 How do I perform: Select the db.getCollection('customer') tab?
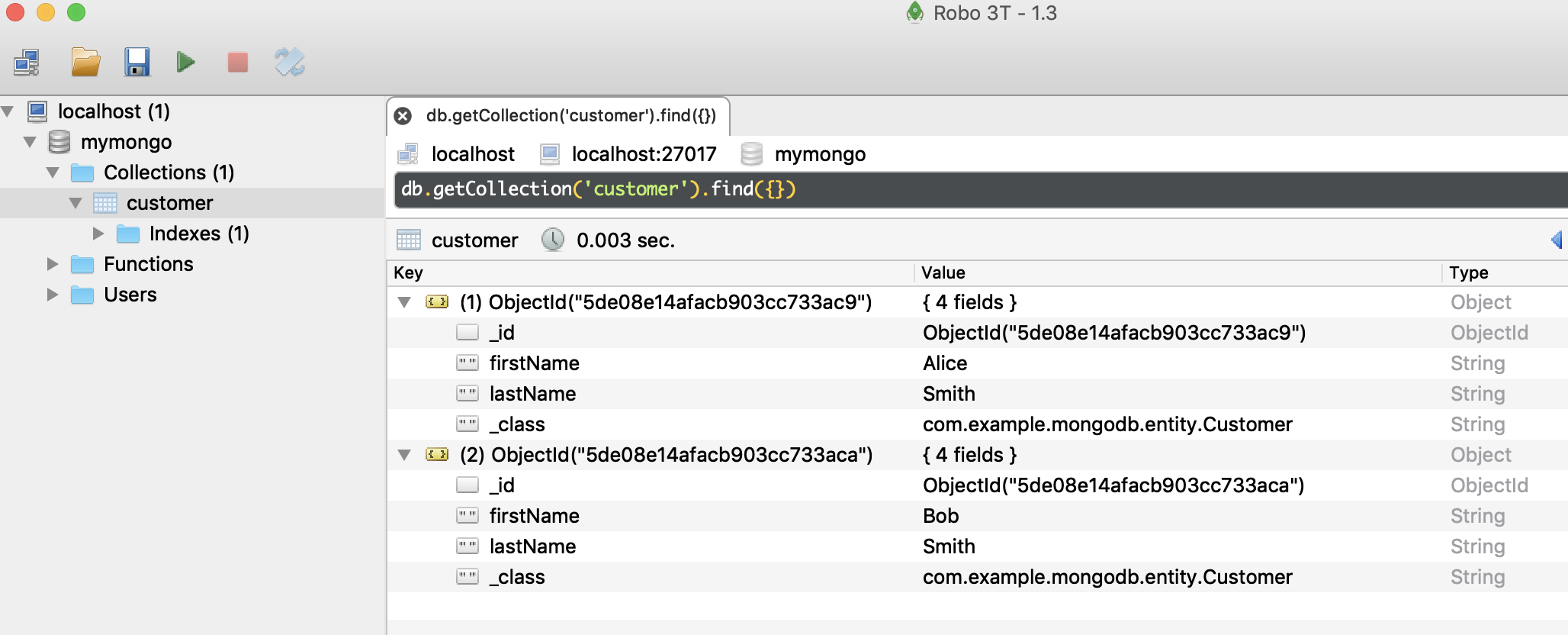[x=570, y=116]
